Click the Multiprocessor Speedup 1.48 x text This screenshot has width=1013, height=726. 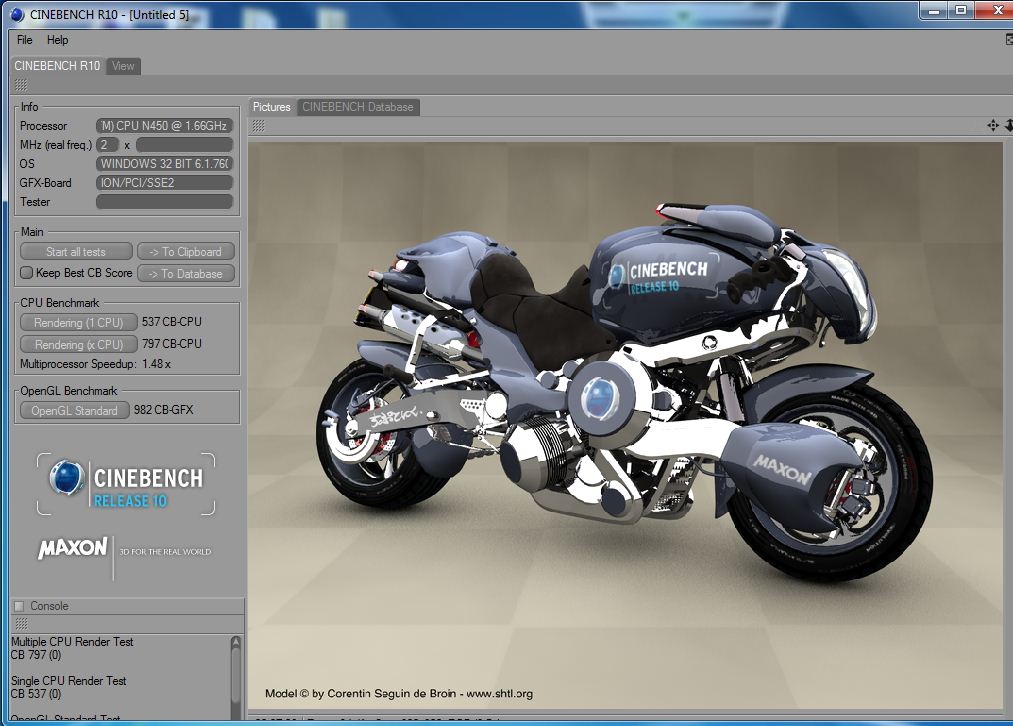tap(95, 364)
